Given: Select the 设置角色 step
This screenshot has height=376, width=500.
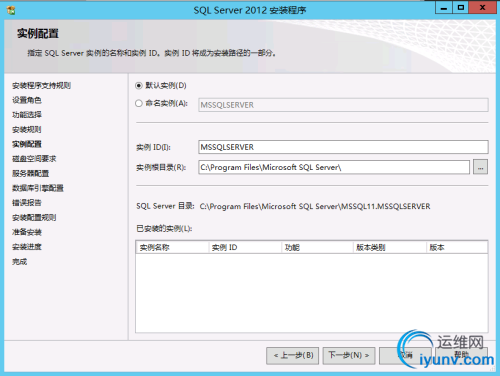Looking at the screenshot, I should 27,100.
